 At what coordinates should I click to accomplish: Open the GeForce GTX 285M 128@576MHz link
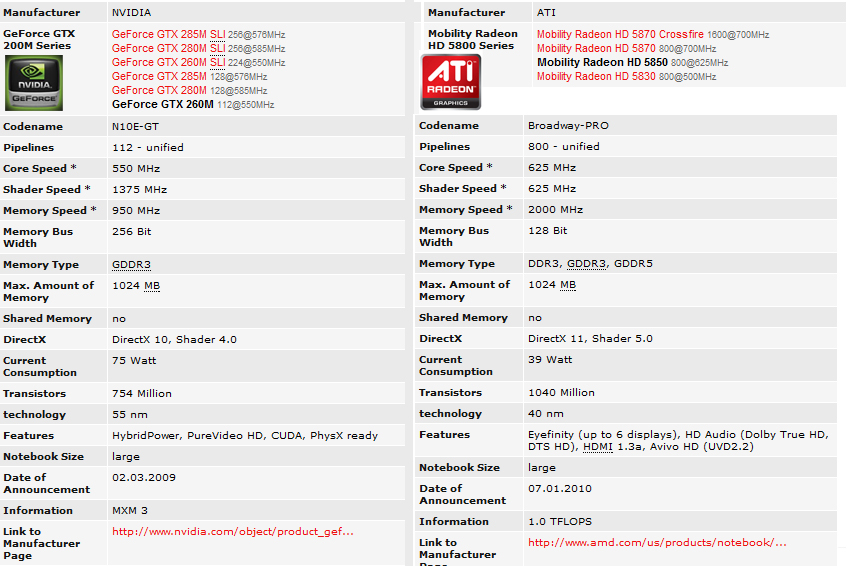(159, 77)
